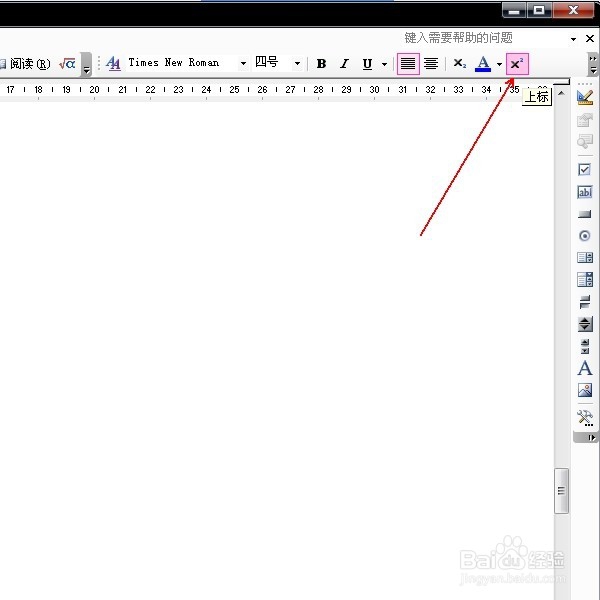Open the 阅读(R) reading view
Screen dimensions: 600x600
[x=25, y=64]
